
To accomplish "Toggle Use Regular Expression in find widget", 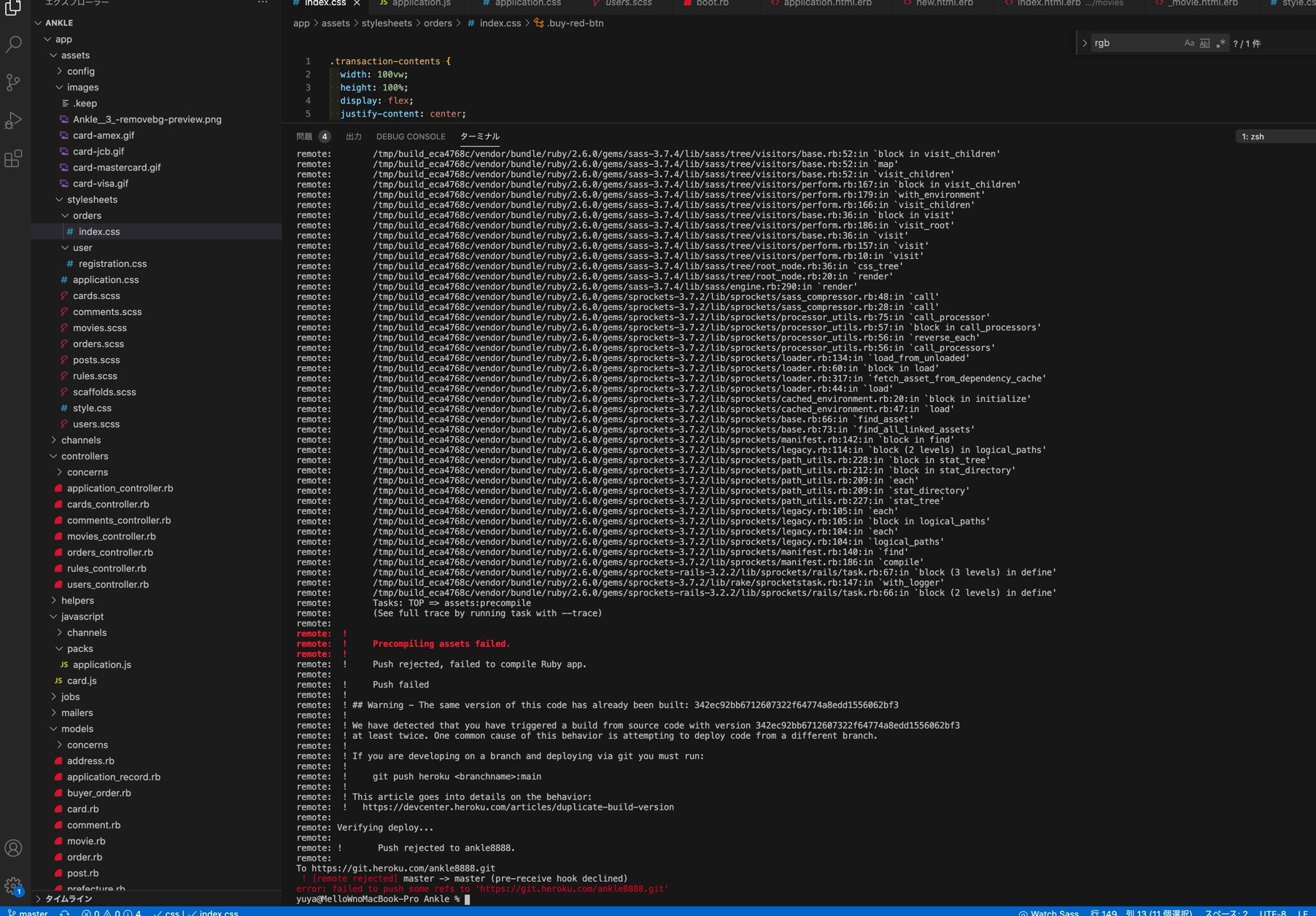I will [x=1220, y=43].
